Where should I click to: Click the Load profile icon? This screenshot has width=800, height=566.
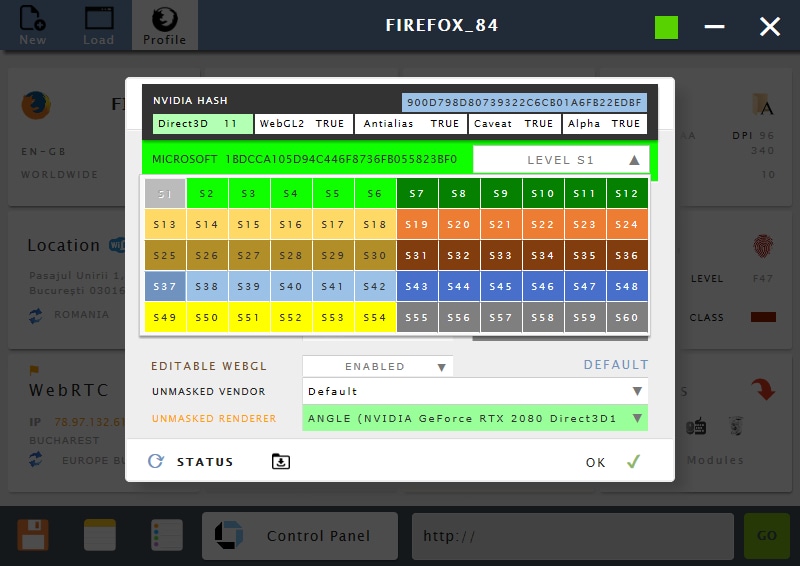99,18
